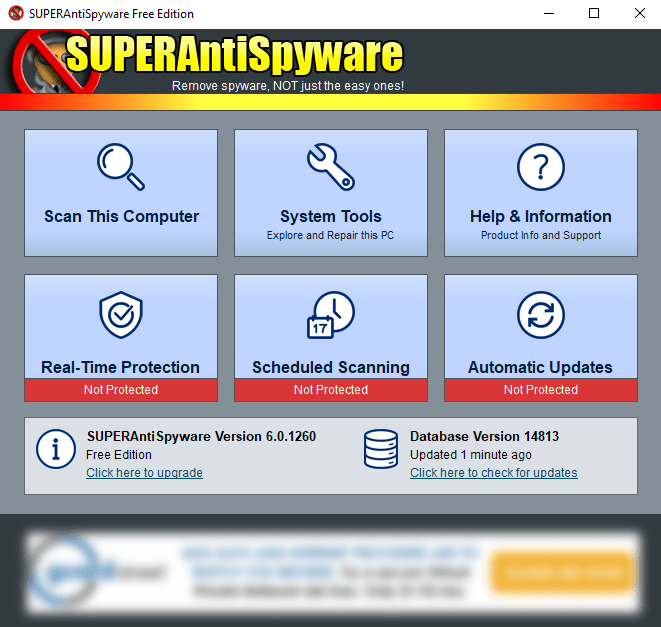The height and width of the screenshot is (627, 661).
Task: Click the blurred advertisement banner
Action: click(x=333, y=571)
